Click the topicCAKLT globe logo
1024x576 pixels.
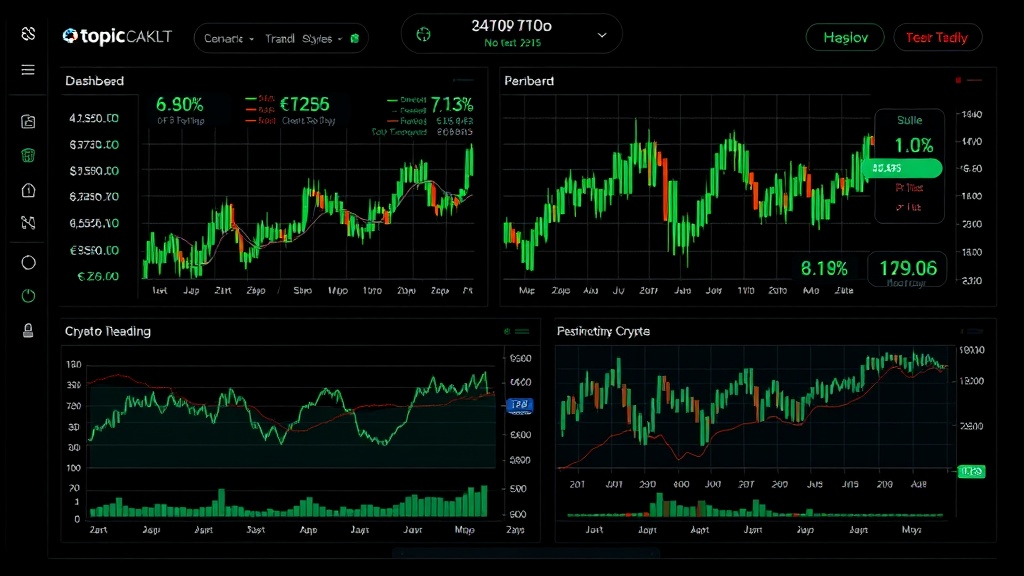pos(70,36)
